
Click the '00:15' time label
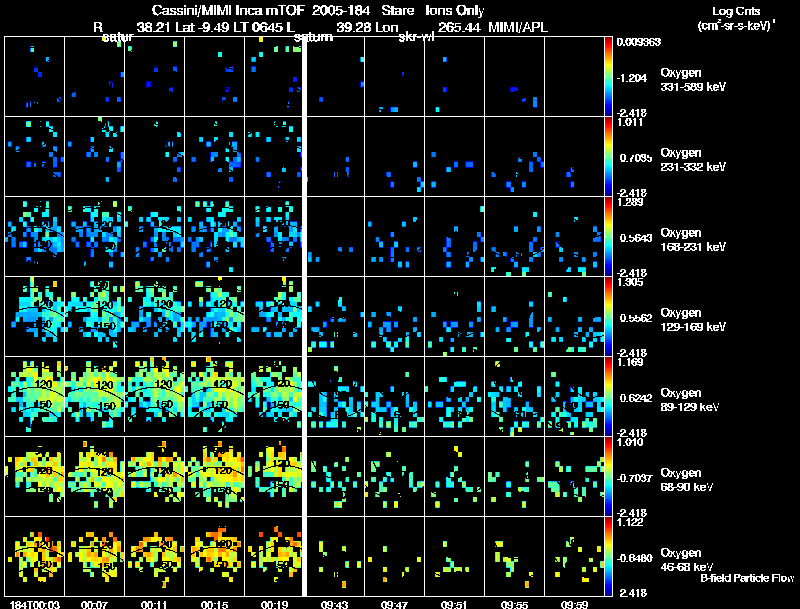click(x=214, y=604)
